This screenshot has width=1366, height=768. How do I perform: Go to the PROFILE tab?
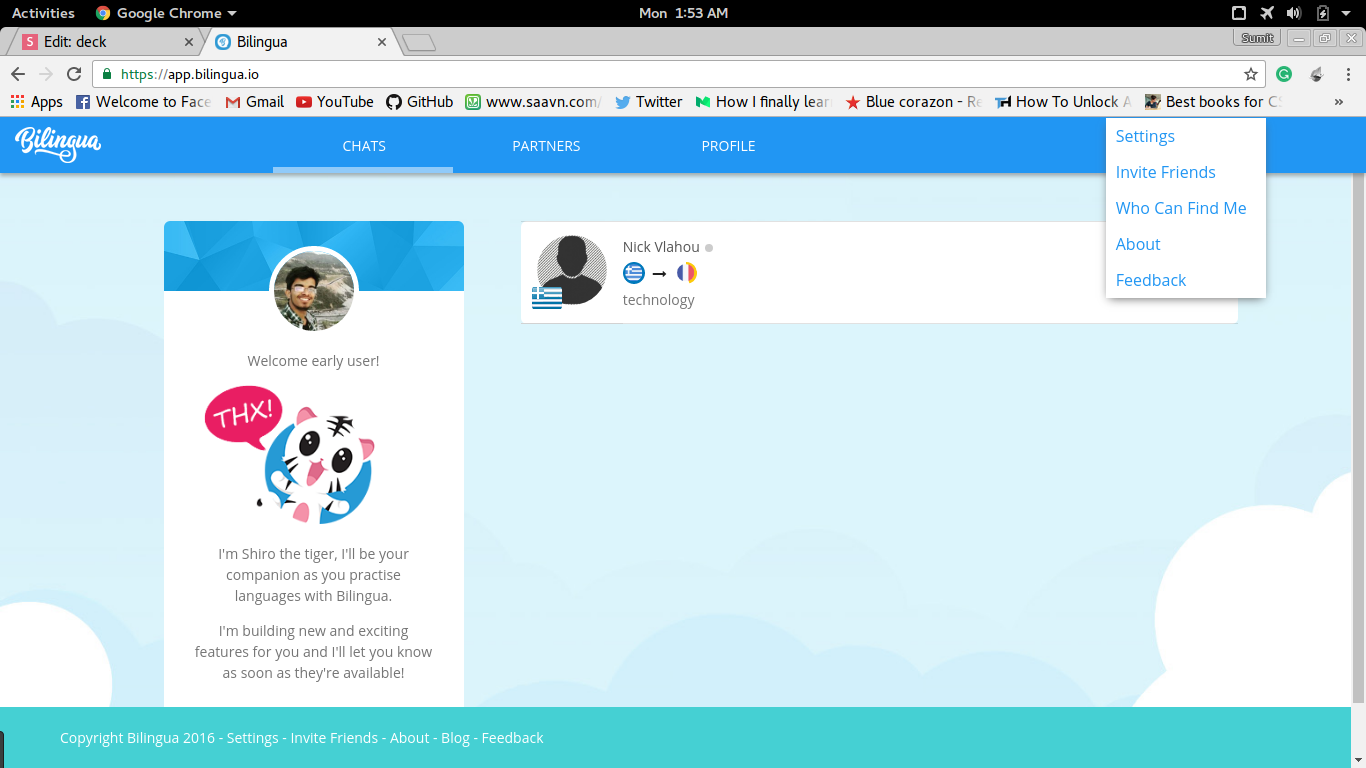[728, 146]
